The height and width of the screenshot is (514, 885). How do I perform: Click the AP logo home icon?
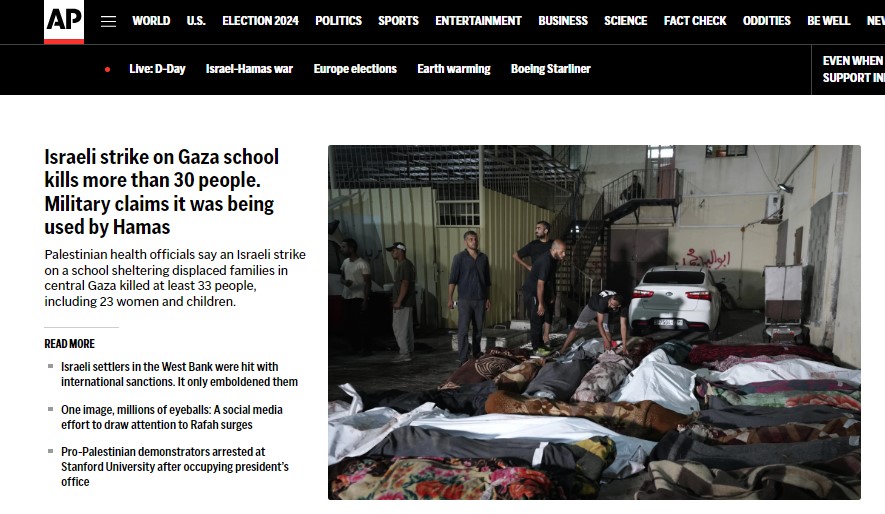(x=64, y=21)
